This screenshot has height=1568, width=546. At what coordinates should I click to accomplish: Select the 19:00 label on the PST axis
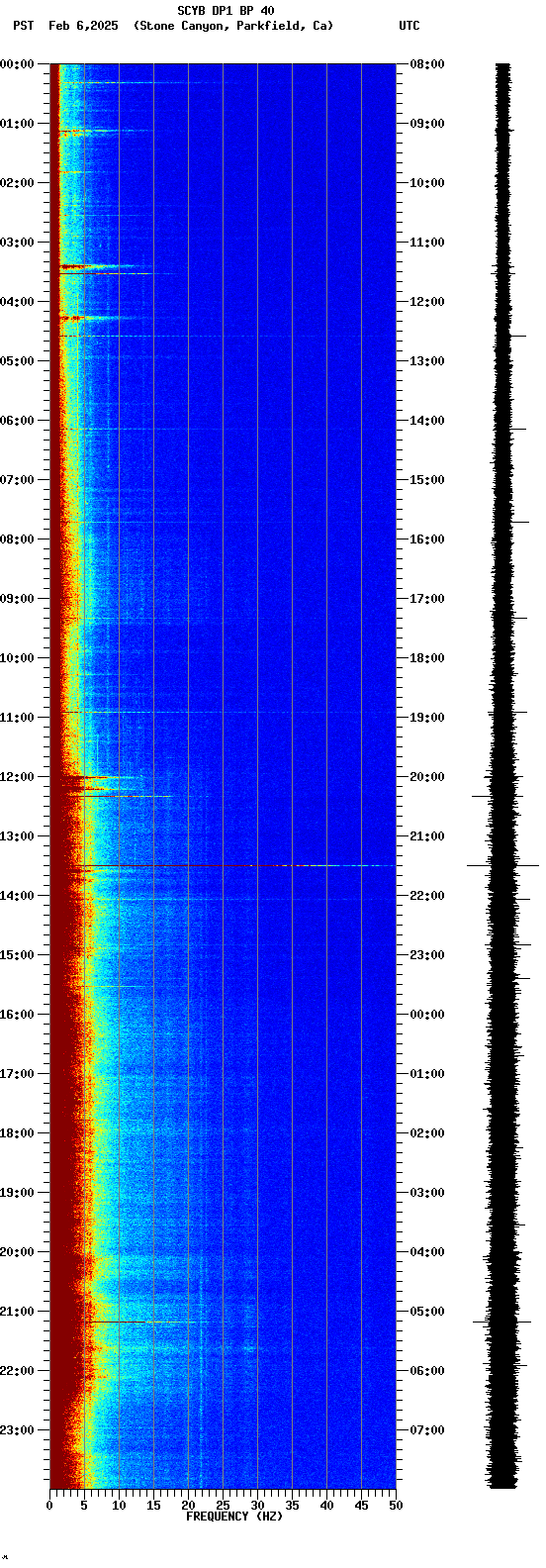[18, 1193]
